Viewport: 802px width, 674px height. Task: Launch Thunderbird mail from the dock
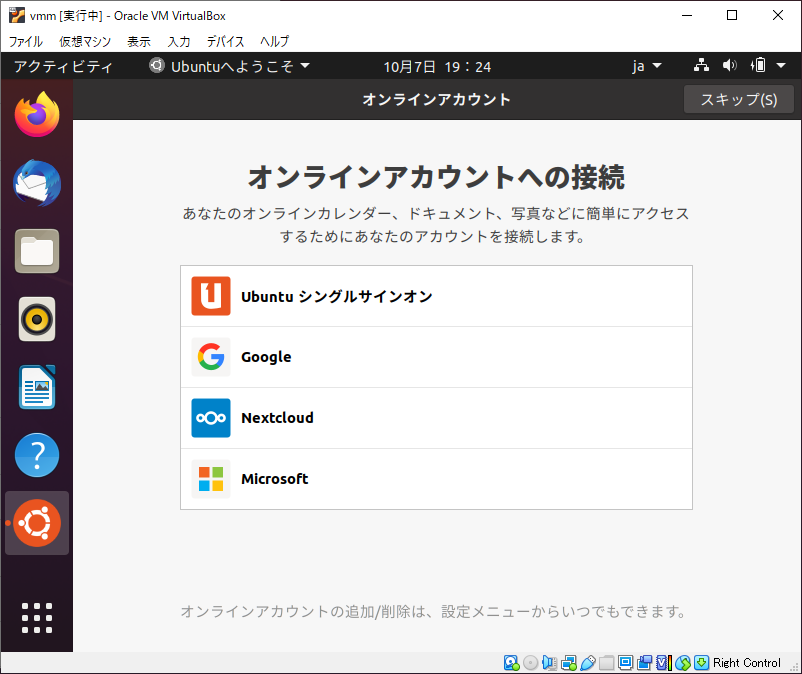(37, 183)
